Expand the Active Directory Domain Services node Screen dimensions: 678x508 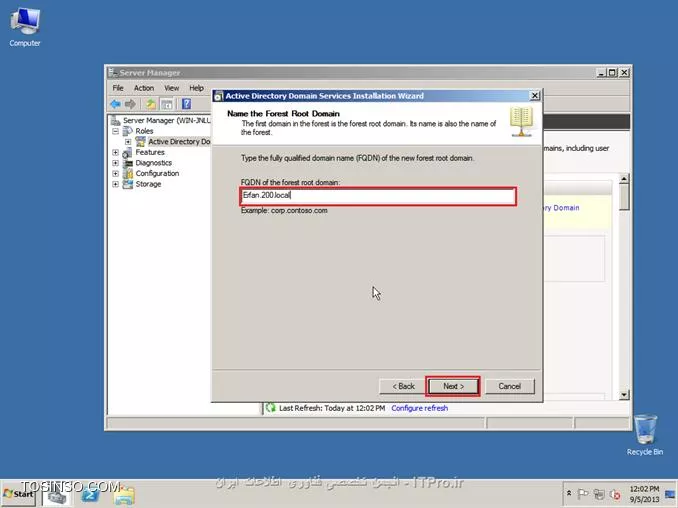pos(128,141)
